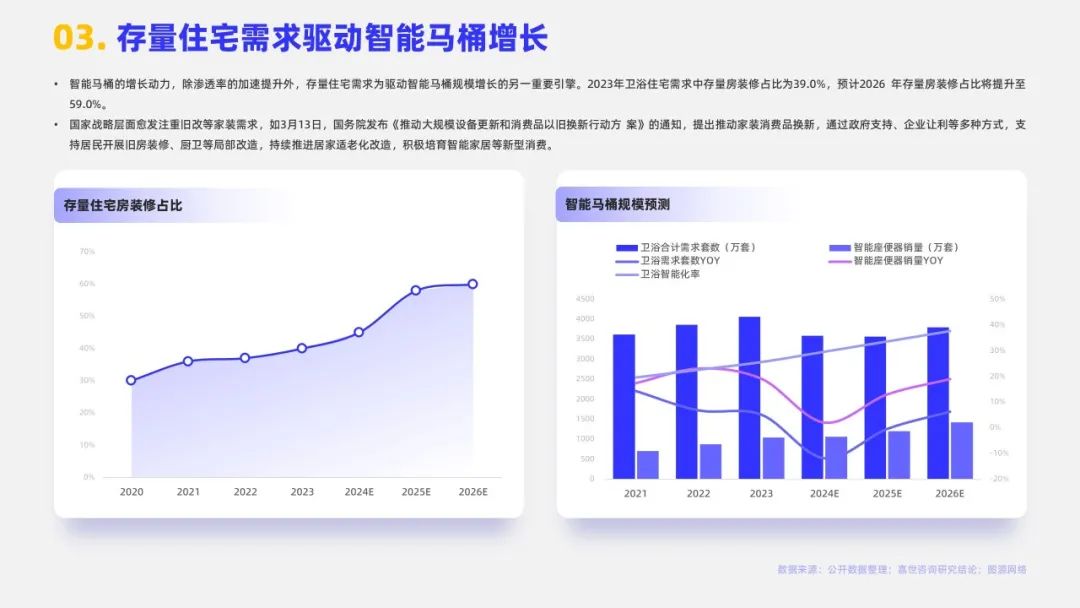Click the 2020 data point on line chart
The height and width of the screenshot is (608, 1080).
point(131,380)
